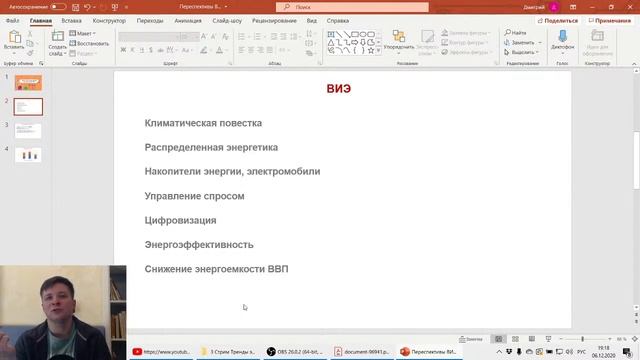
Task: Align text to the left
Action: pyautogui.click(x=241, y=50)
